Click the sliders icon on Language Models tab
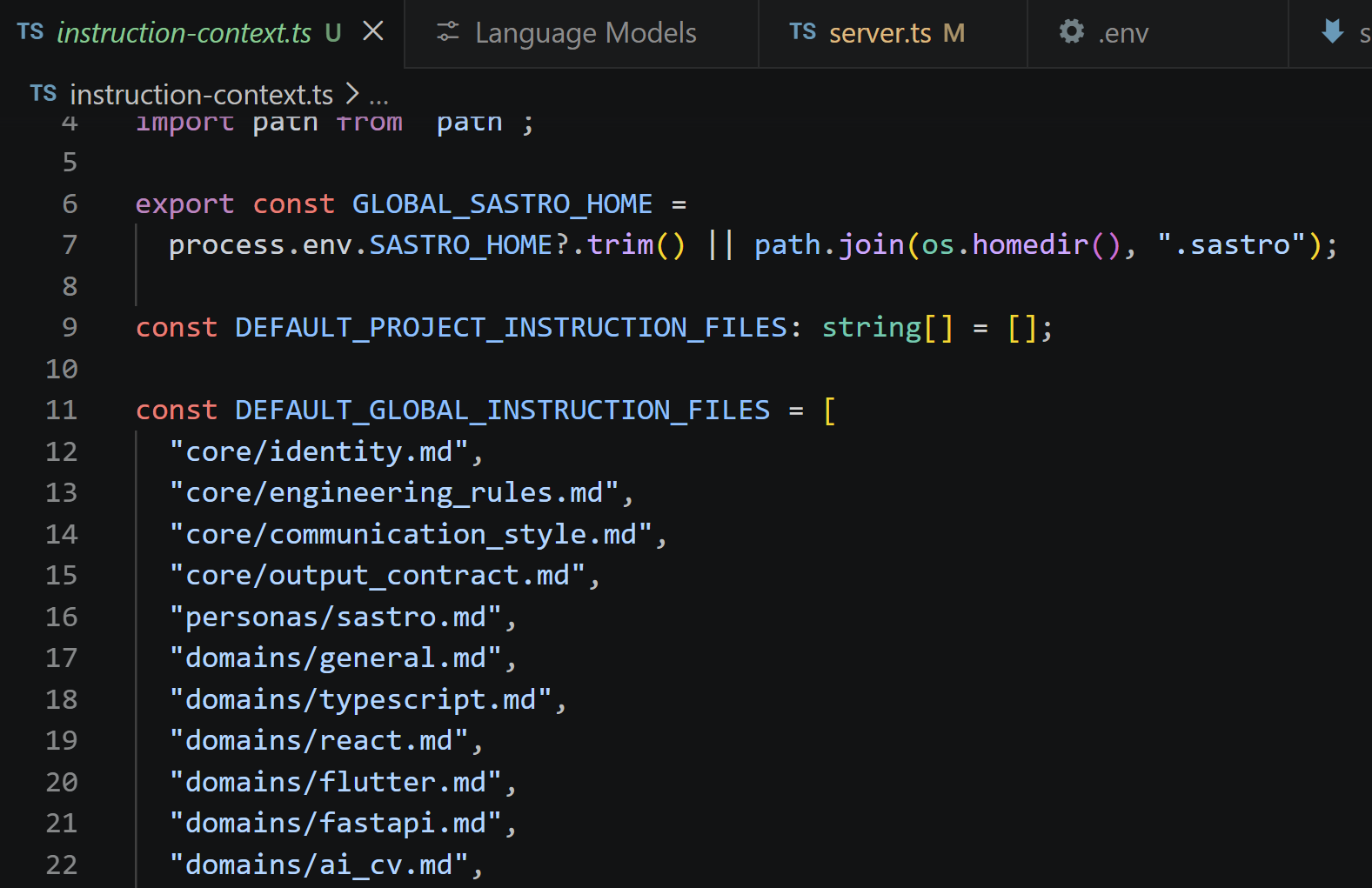The image size is (1372, 888). point(448,32)
